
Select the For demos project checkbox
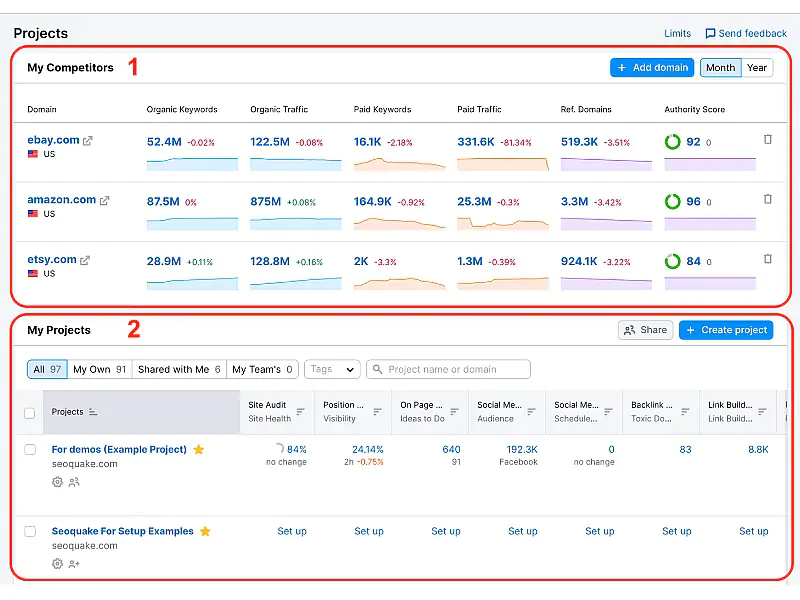tap(30, 450)
